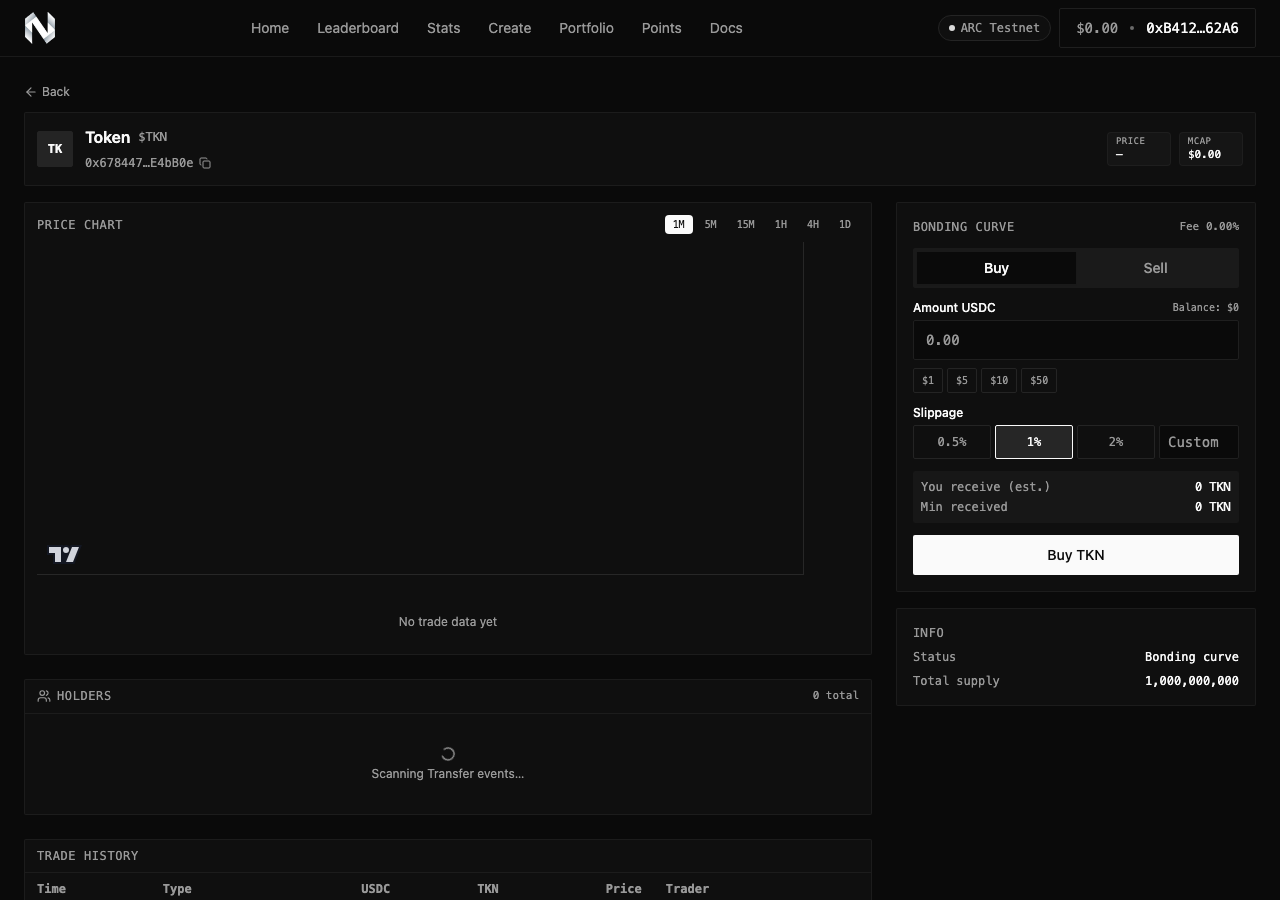Click the MCAP $0.00 box
1280x900 pixels.
coord(1211,148)
